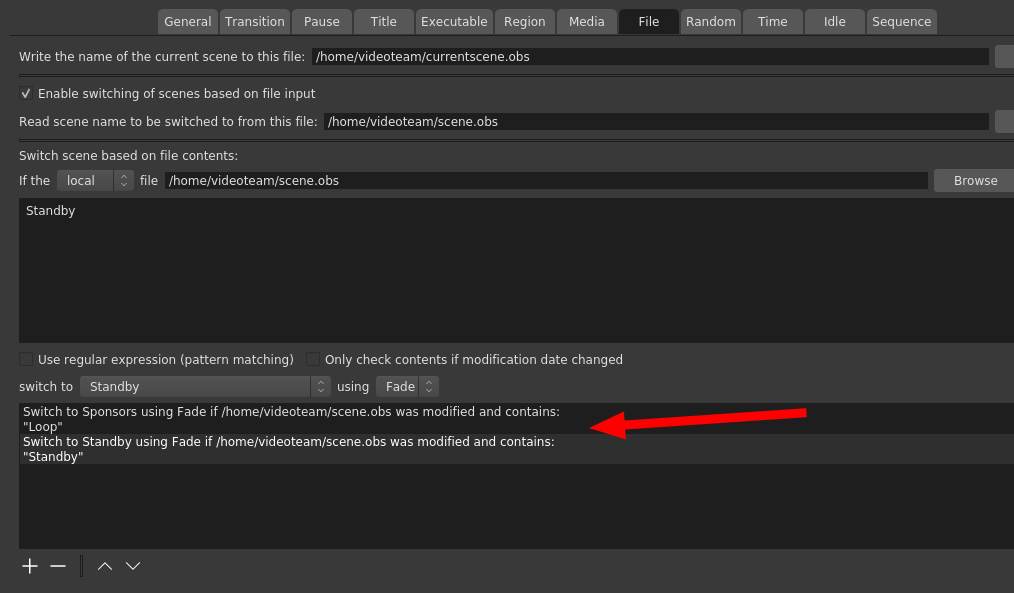The height and width of the screenshot is (593, 1014).
Task: Open the Idle tab
Action: (x=835, y=22)
